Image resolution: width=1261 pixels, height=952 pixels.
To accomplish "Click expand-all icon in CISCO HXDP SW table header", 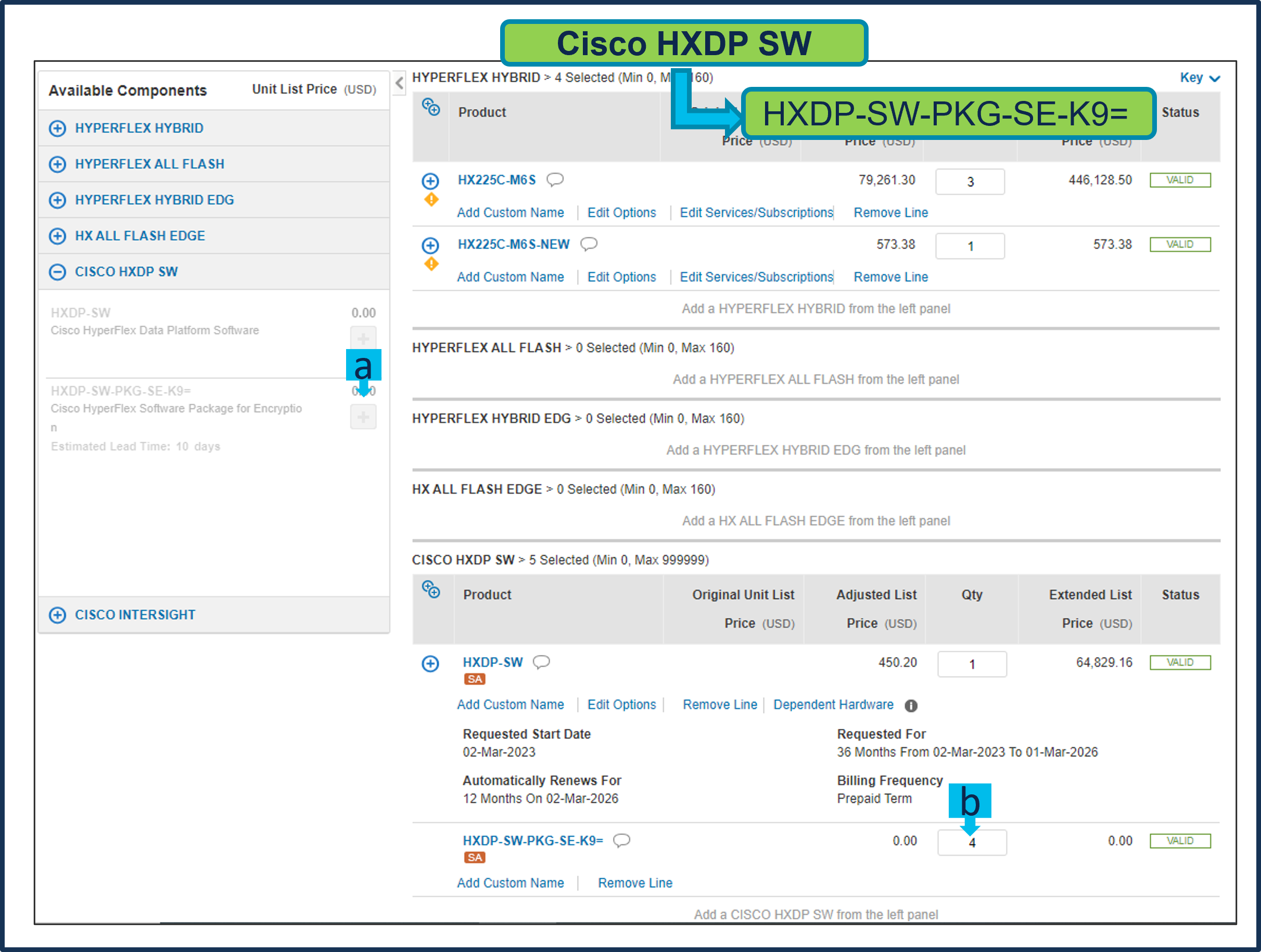I will point(431,589).
